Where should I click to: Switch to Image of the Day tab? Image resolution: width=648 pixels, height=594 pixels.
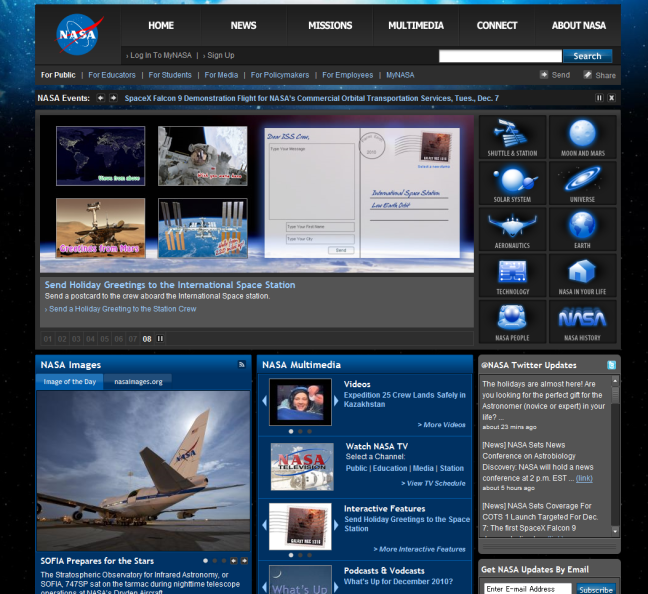(69, 382)
